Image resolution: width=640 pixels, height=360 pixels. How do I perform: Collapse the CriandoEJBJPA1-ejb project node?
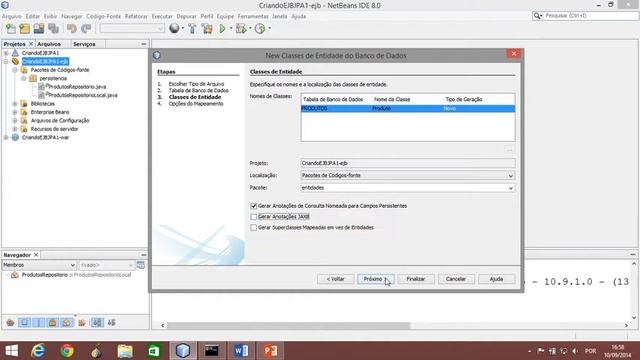pos(6,61)
